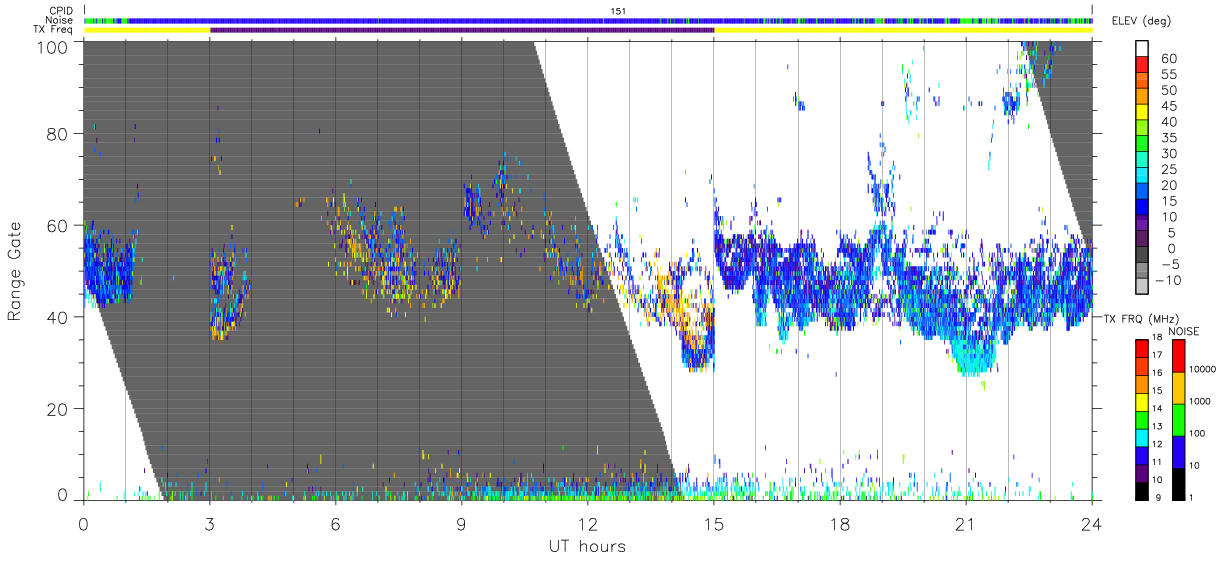1228x567 pixels.
Task: Click the blue swatch in NOISE colorbar
Action: click(1179, 451)
